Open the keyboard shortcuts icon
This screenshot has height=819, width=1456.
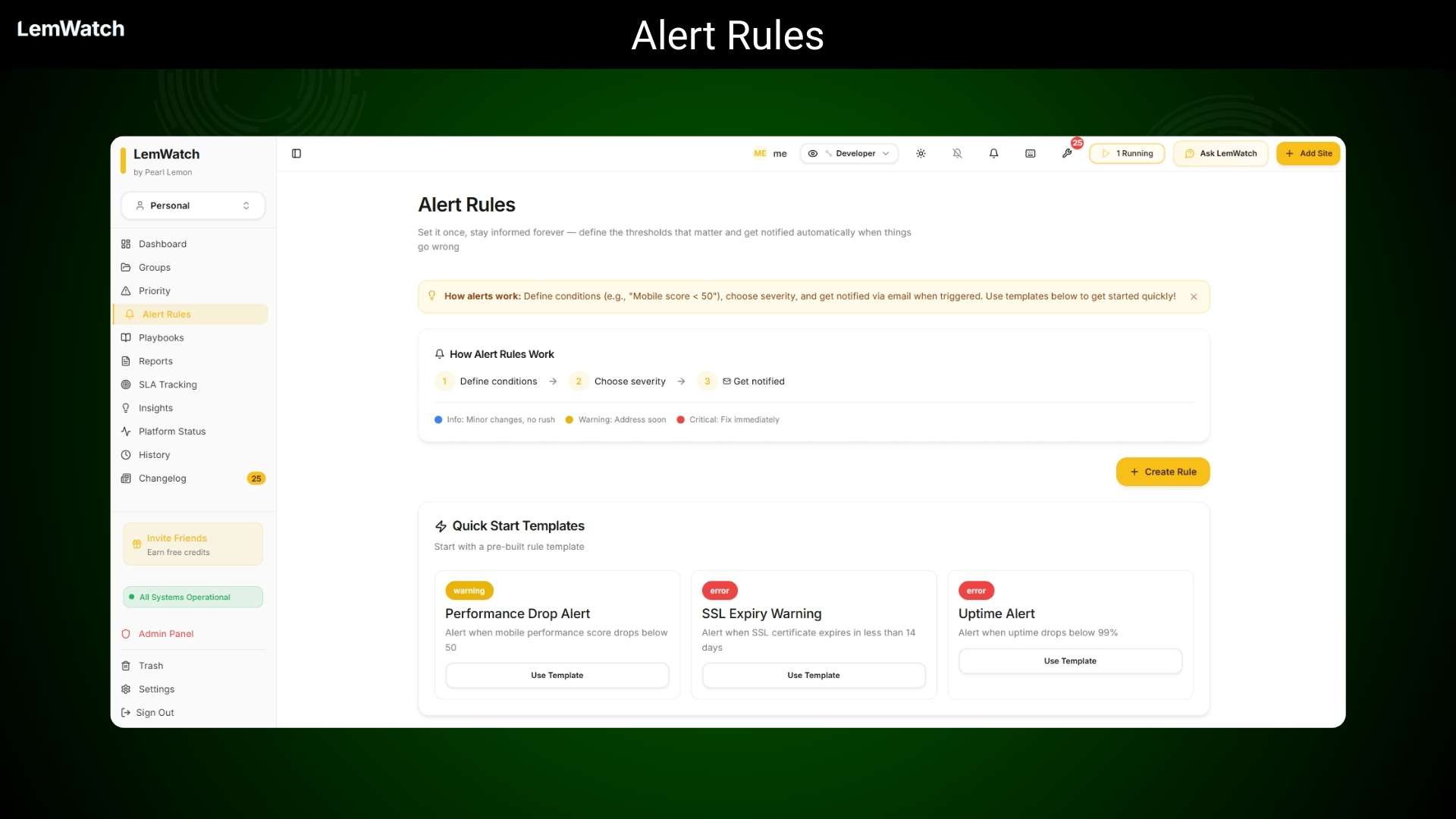click(1030, 153)
